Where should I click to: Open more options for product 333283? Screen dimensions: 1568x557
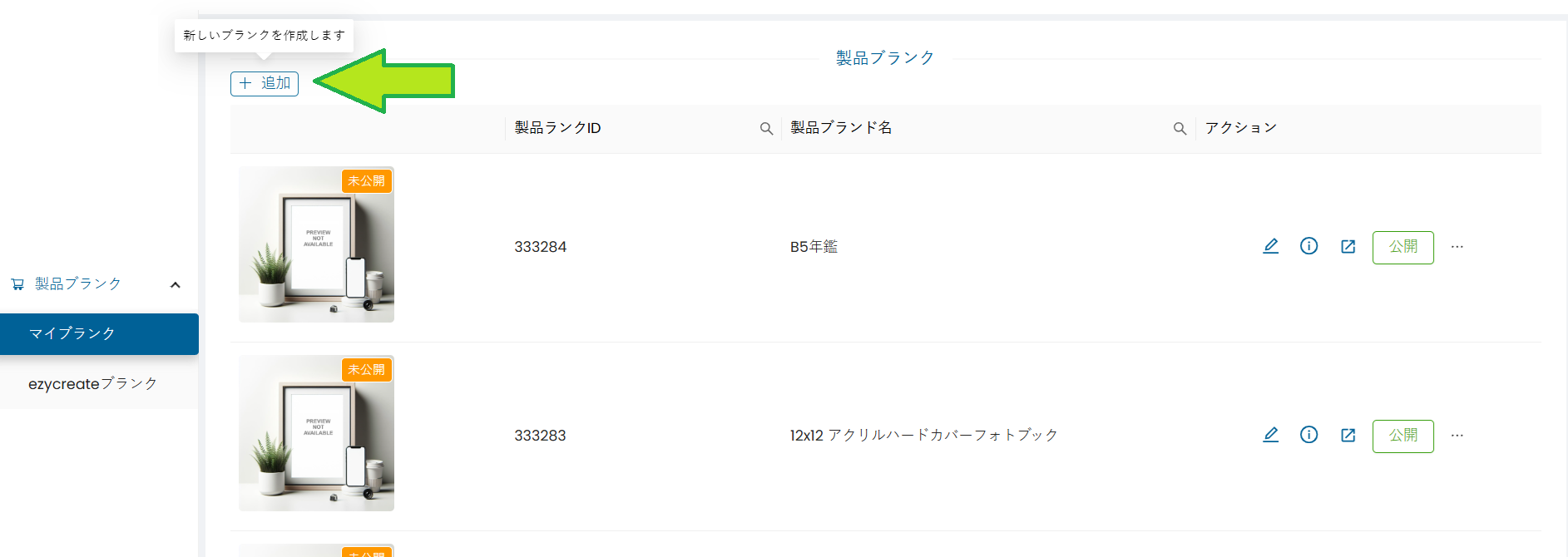[1457, 436]
